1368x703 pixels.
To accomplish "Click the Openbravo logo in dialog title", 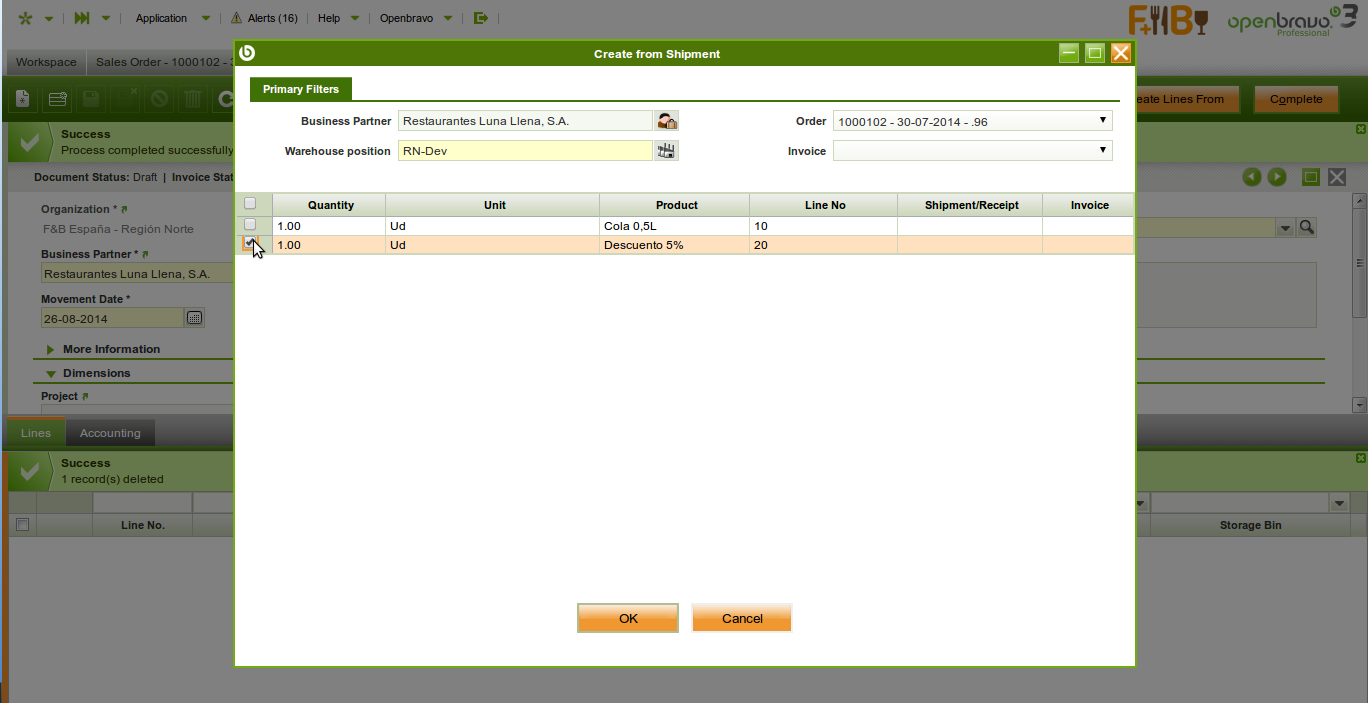I will click(x=248, y=53).
